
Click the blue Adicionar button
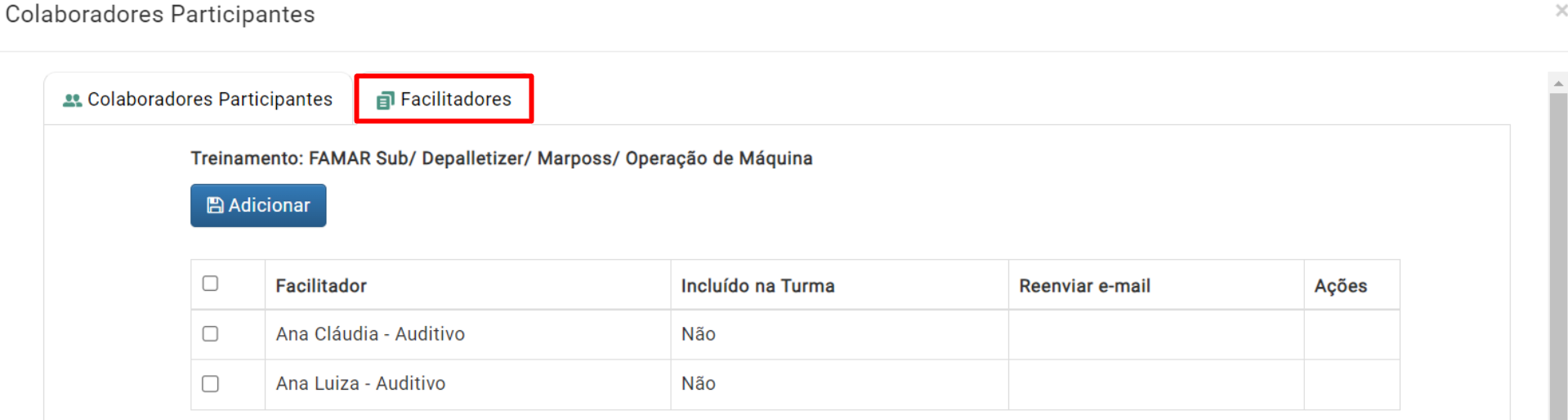[x=258, y=205]
